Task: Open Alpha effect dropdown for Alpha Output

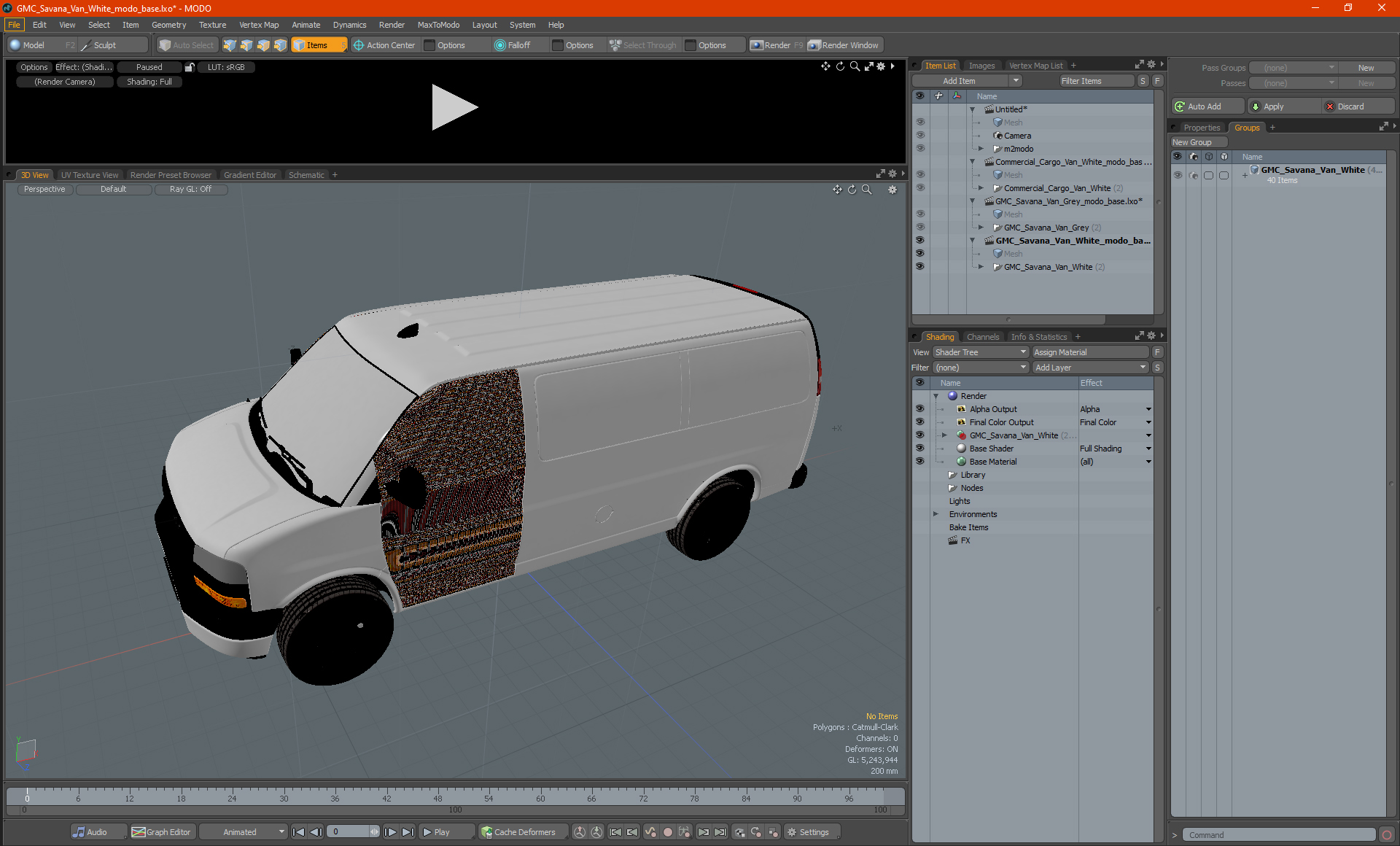Action: 1148,409
